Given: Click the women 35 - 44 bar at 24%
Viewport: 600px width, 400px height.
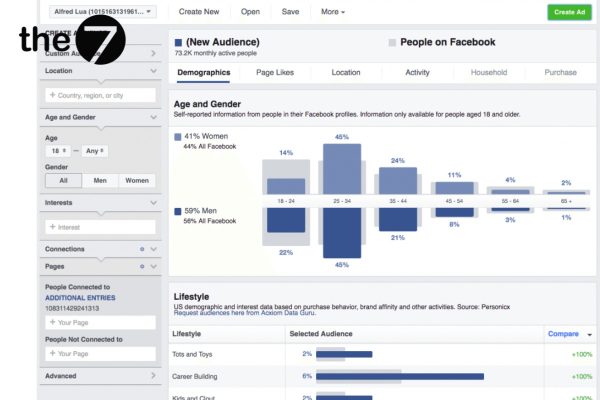Looking at the screenshot, I should click(398, 181).
